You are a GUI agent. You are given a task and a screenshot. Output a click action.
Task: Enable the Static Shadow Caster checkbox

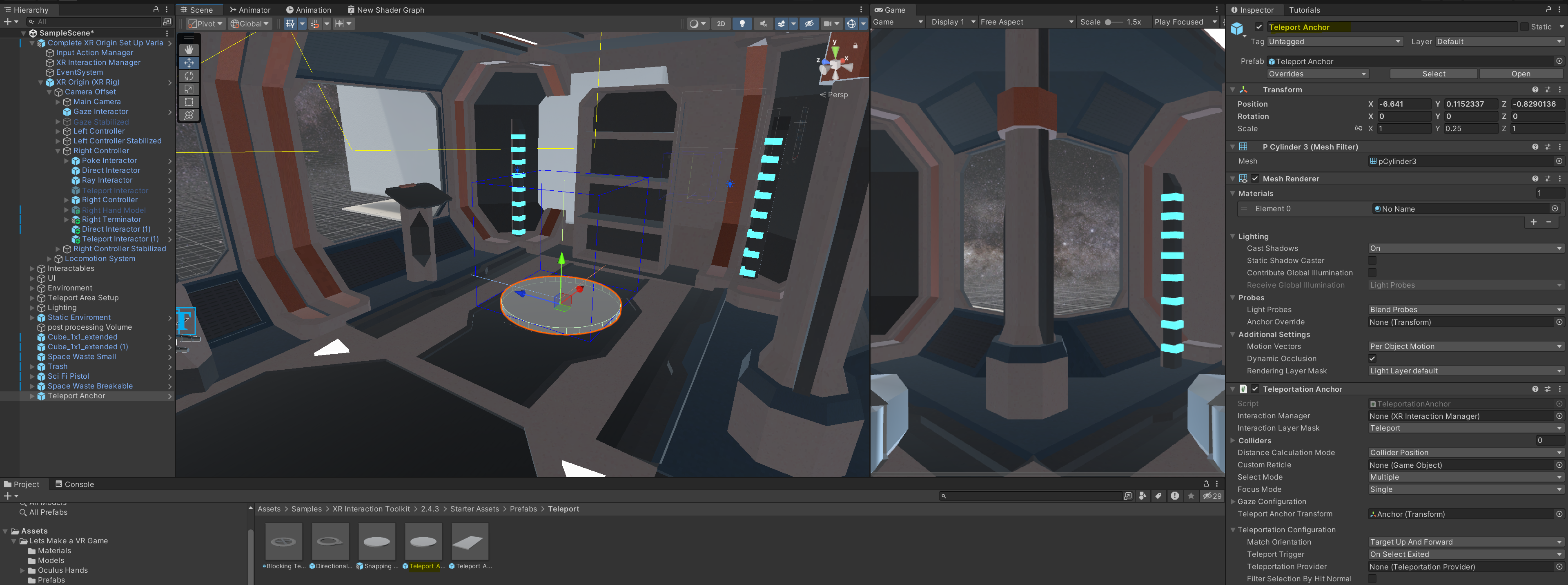pos(1372,261)
